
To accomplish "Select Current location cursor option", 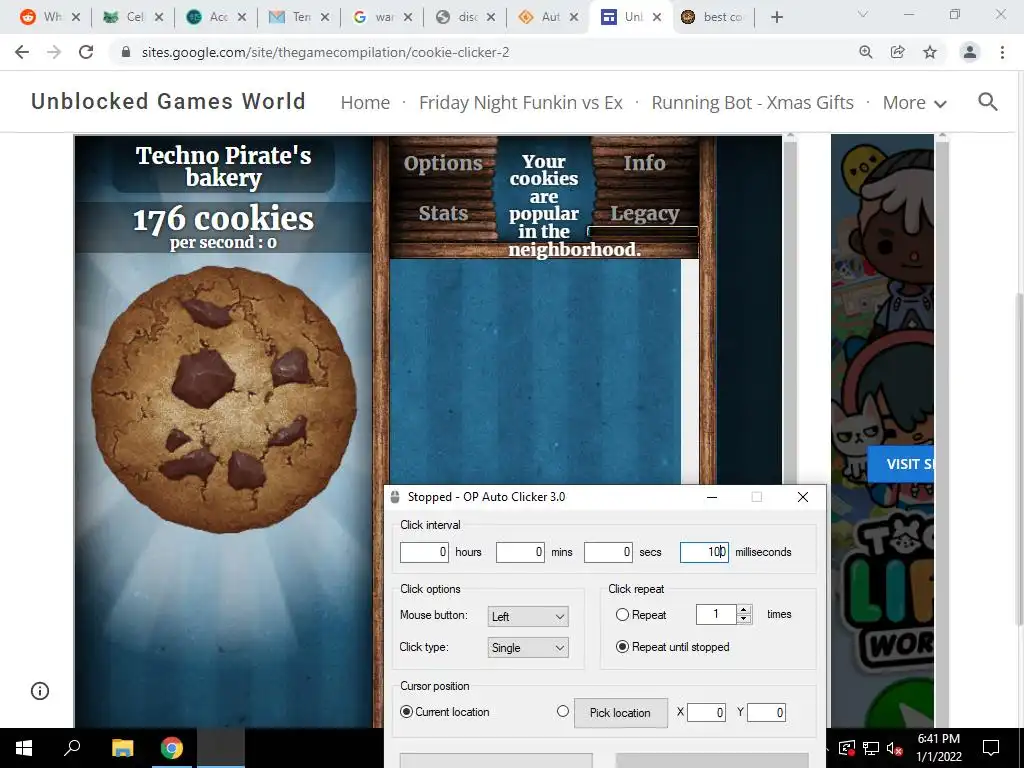I will pyautogui.click(x=407, y=712).
